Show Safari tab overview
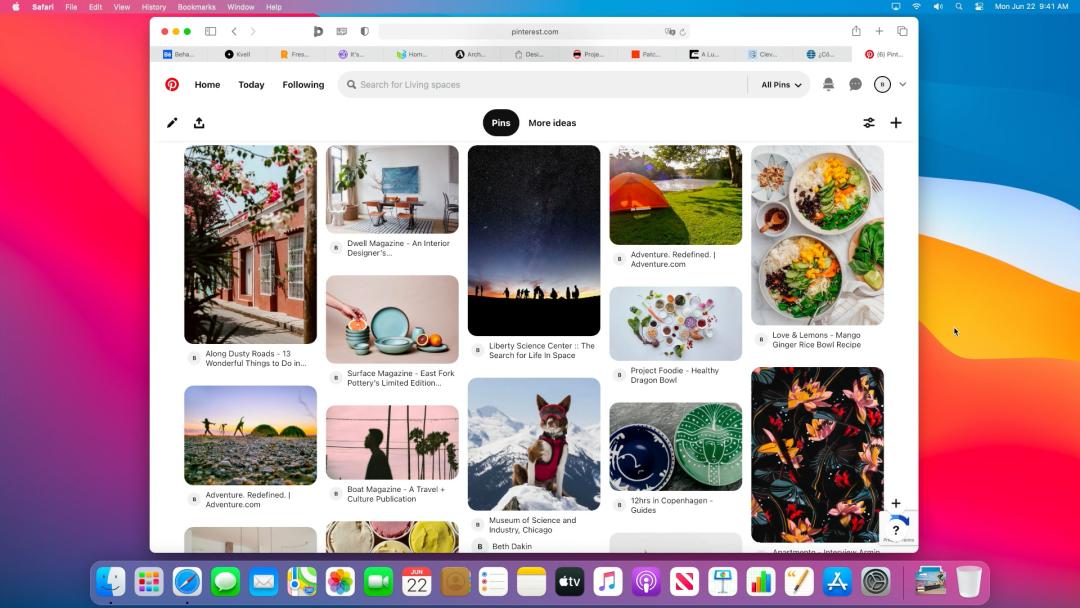The image size is (1080, 608). click(902, 31)
